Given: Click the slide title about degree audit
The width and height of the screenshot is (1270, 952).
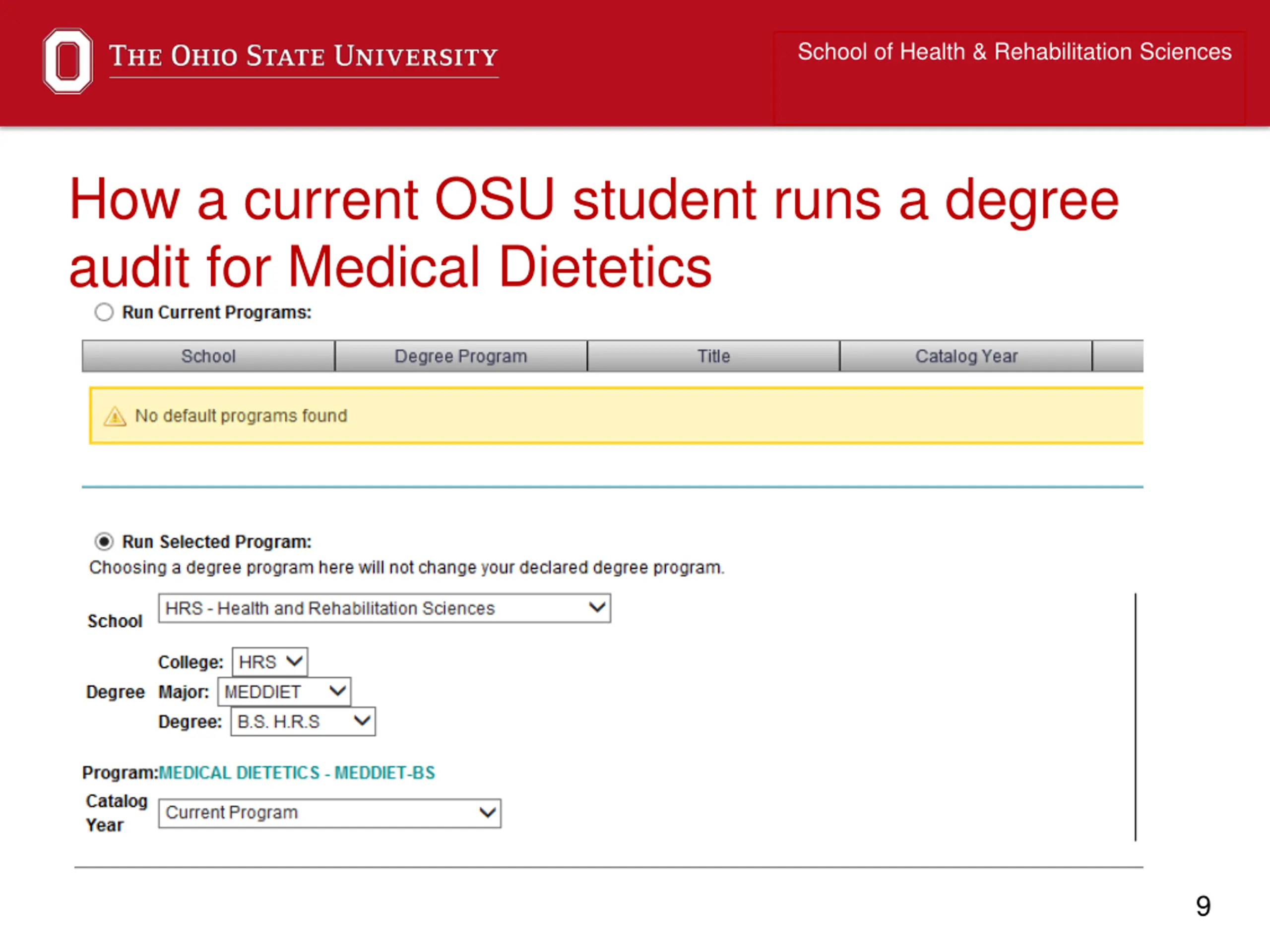Looking at the screenshot, I should tap(594, 233).
